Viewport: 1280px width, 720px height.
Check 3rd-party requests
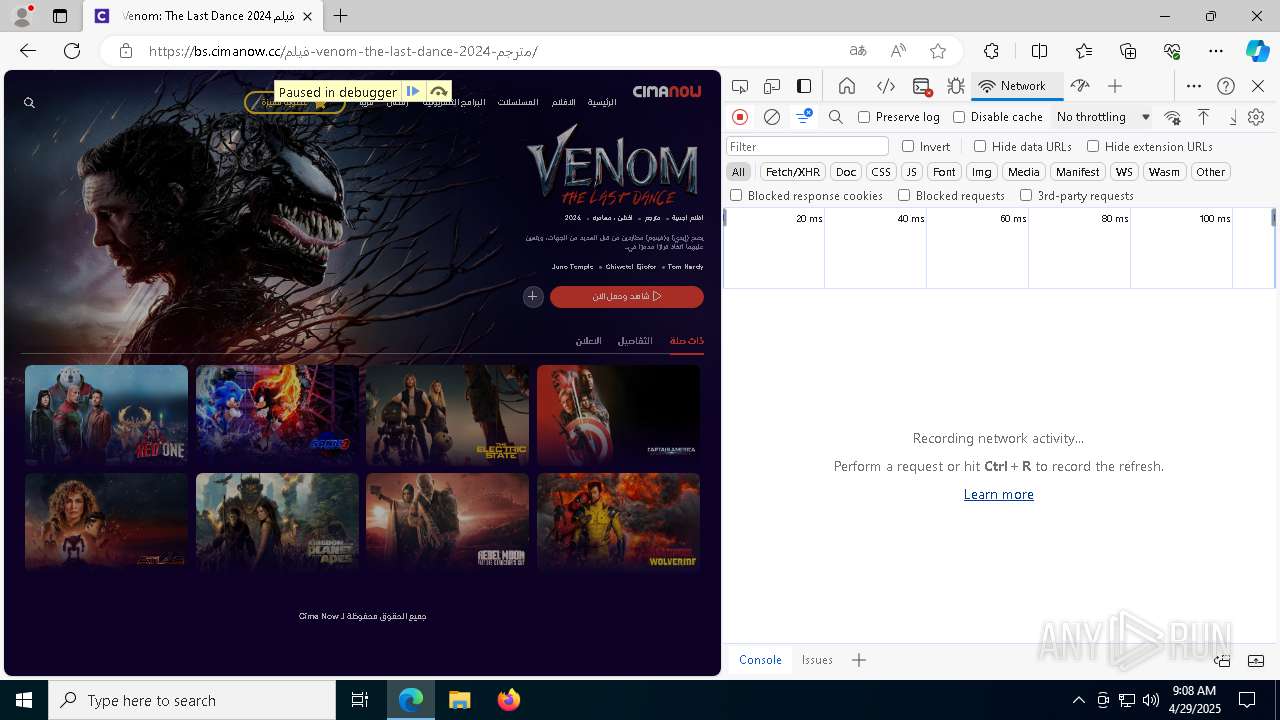click(x=1026, y=195)
